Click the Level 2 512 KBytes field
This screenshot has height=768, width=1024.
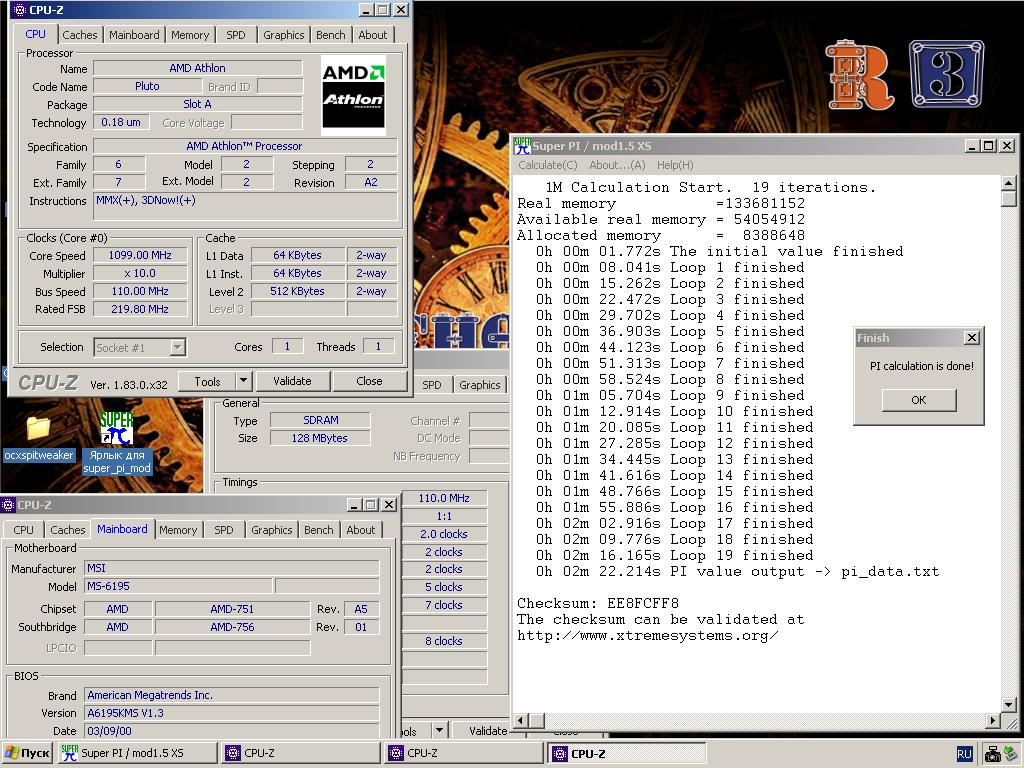click(297, 291)
